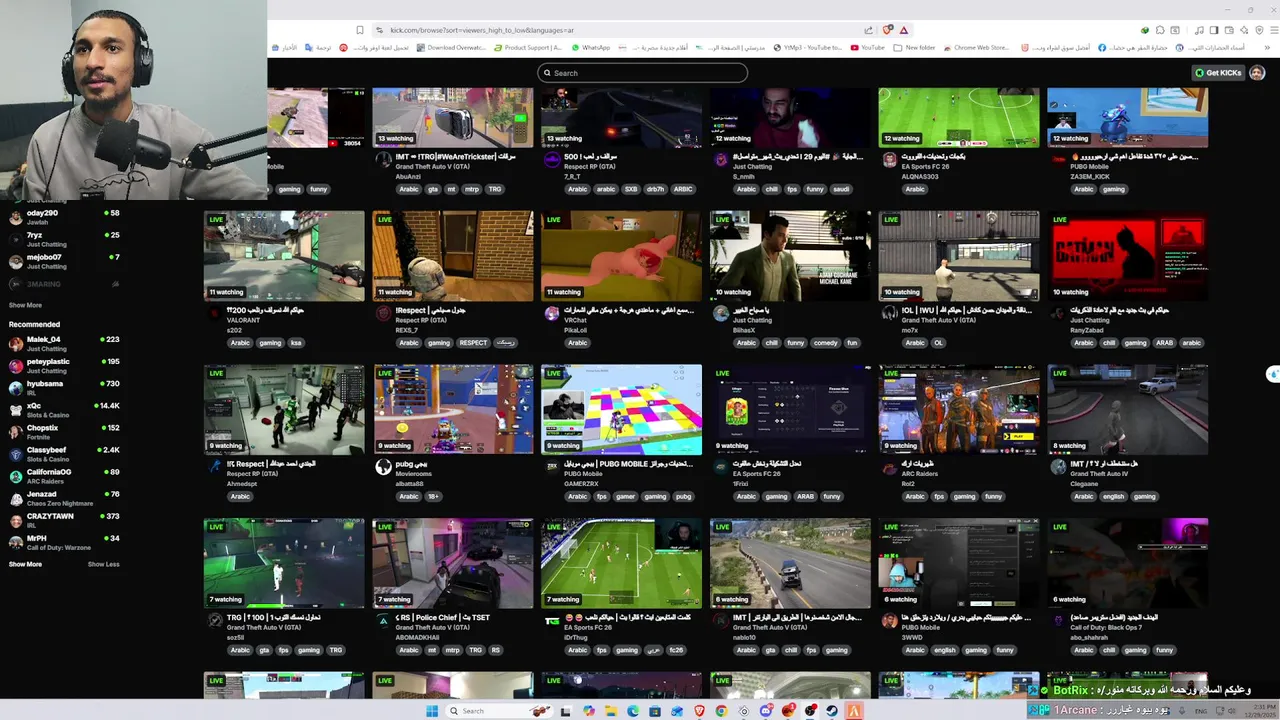The height and width of the screenshot is (720, 1280).
Task: Open PUBG MOBILE stream thumbnail by GAMERZRX
Action: pos(621,409)
